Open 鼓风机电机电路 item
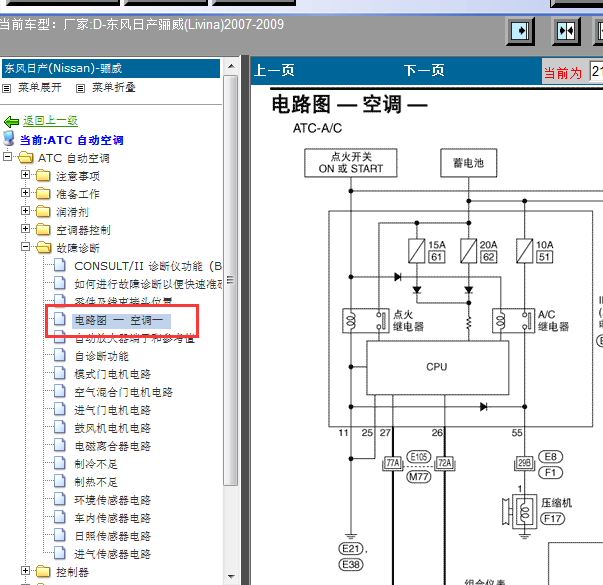Viewport: 603px width, 585px height. [x=112, y=428]
